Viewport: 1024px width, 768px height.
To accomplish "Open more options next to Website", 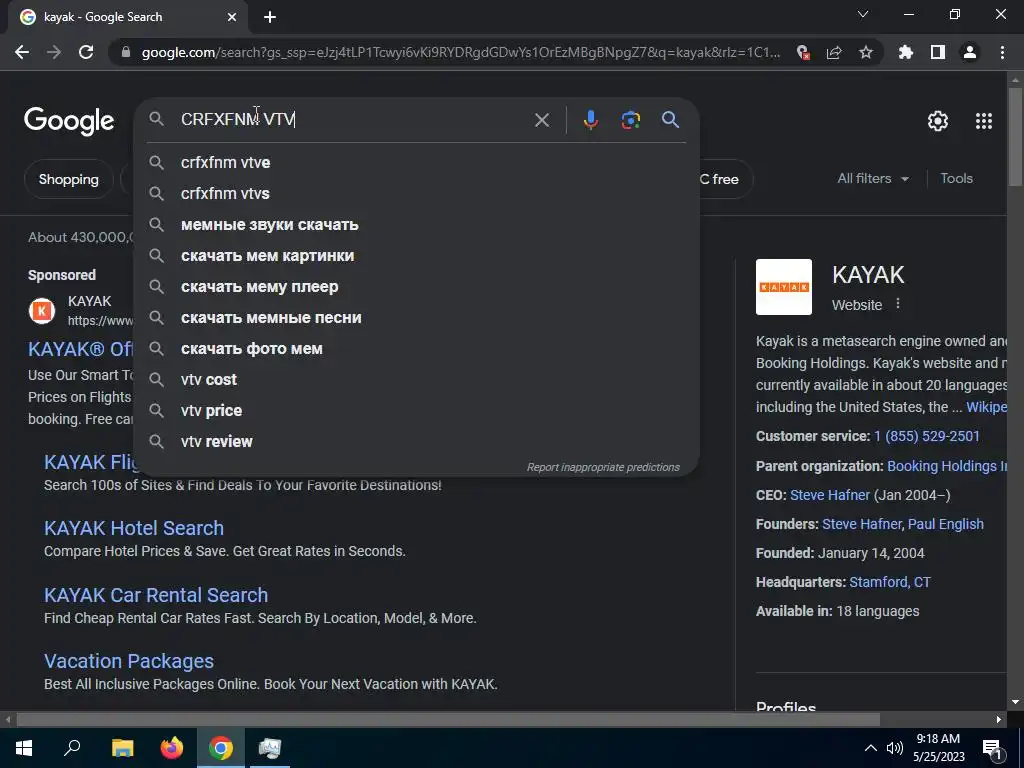I will tap(898, 304).
